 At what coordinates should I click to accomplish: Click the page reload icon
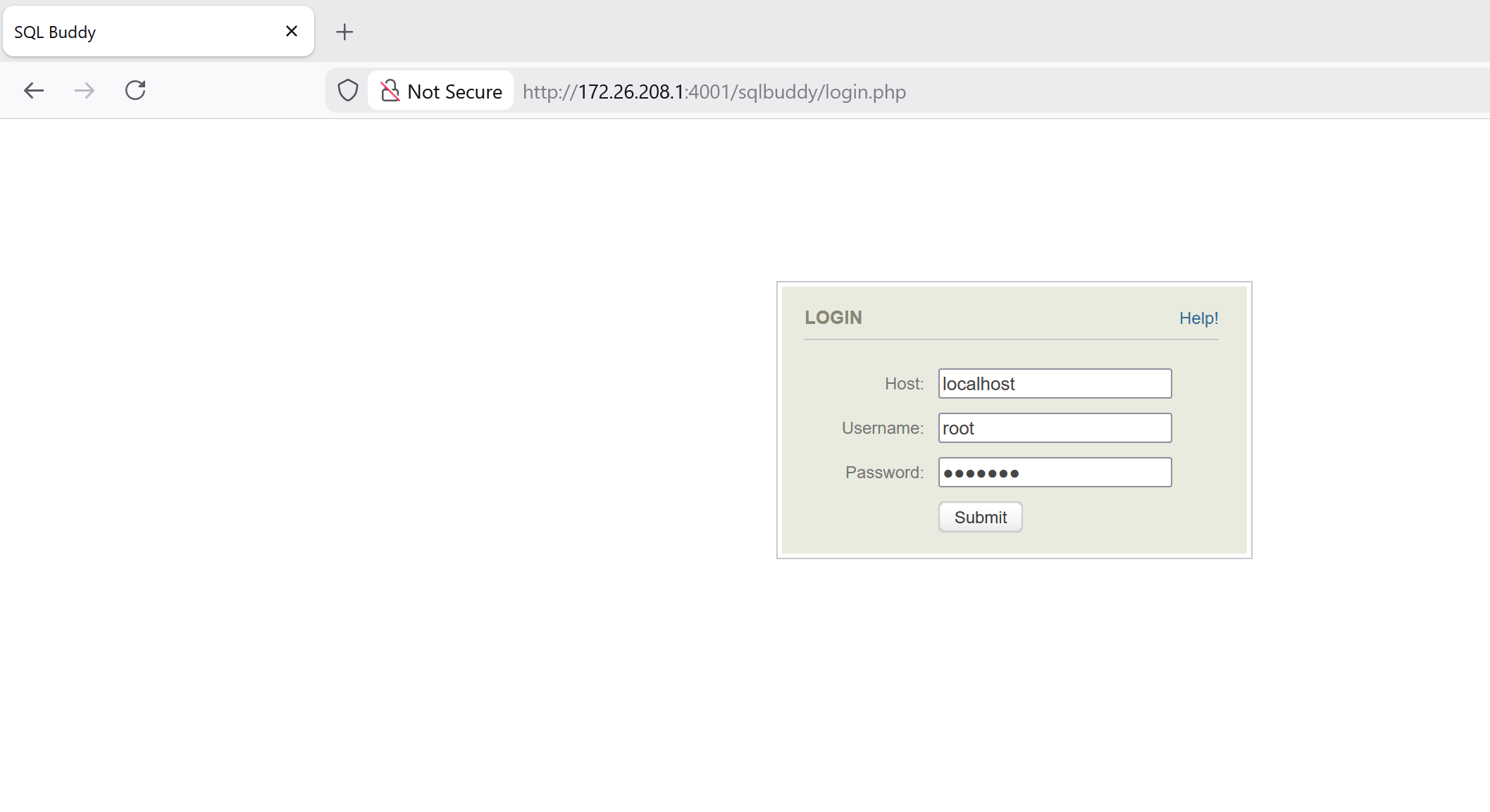135,90
